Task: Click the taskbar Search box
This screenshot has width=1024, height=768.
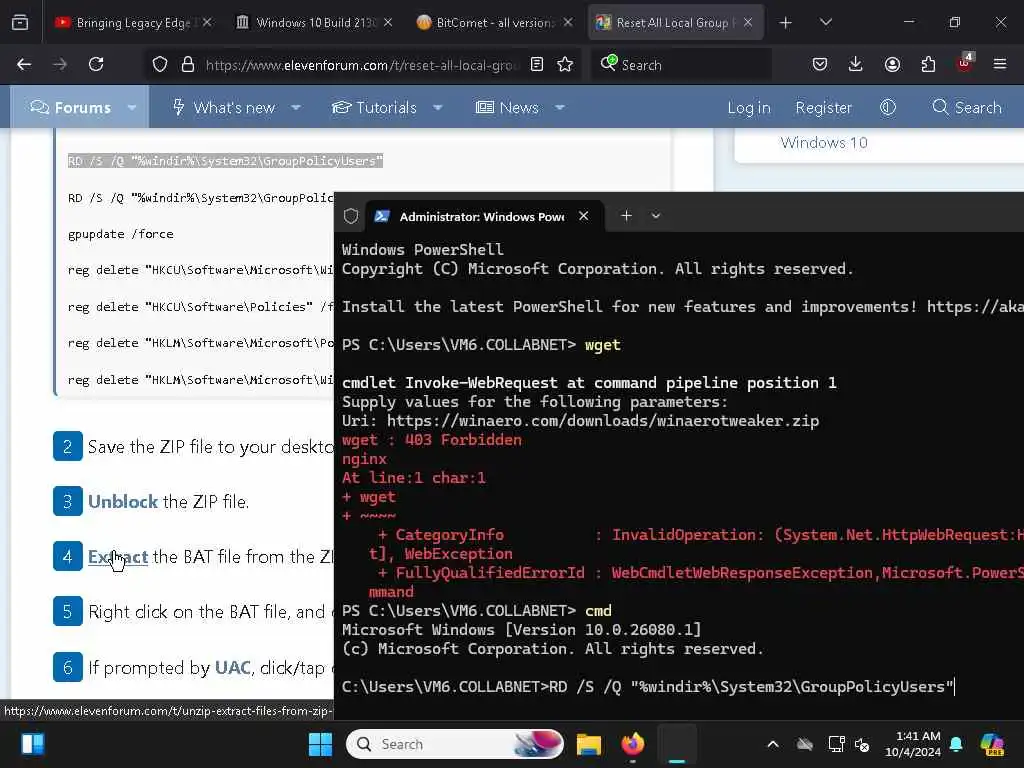Action: 455,744
